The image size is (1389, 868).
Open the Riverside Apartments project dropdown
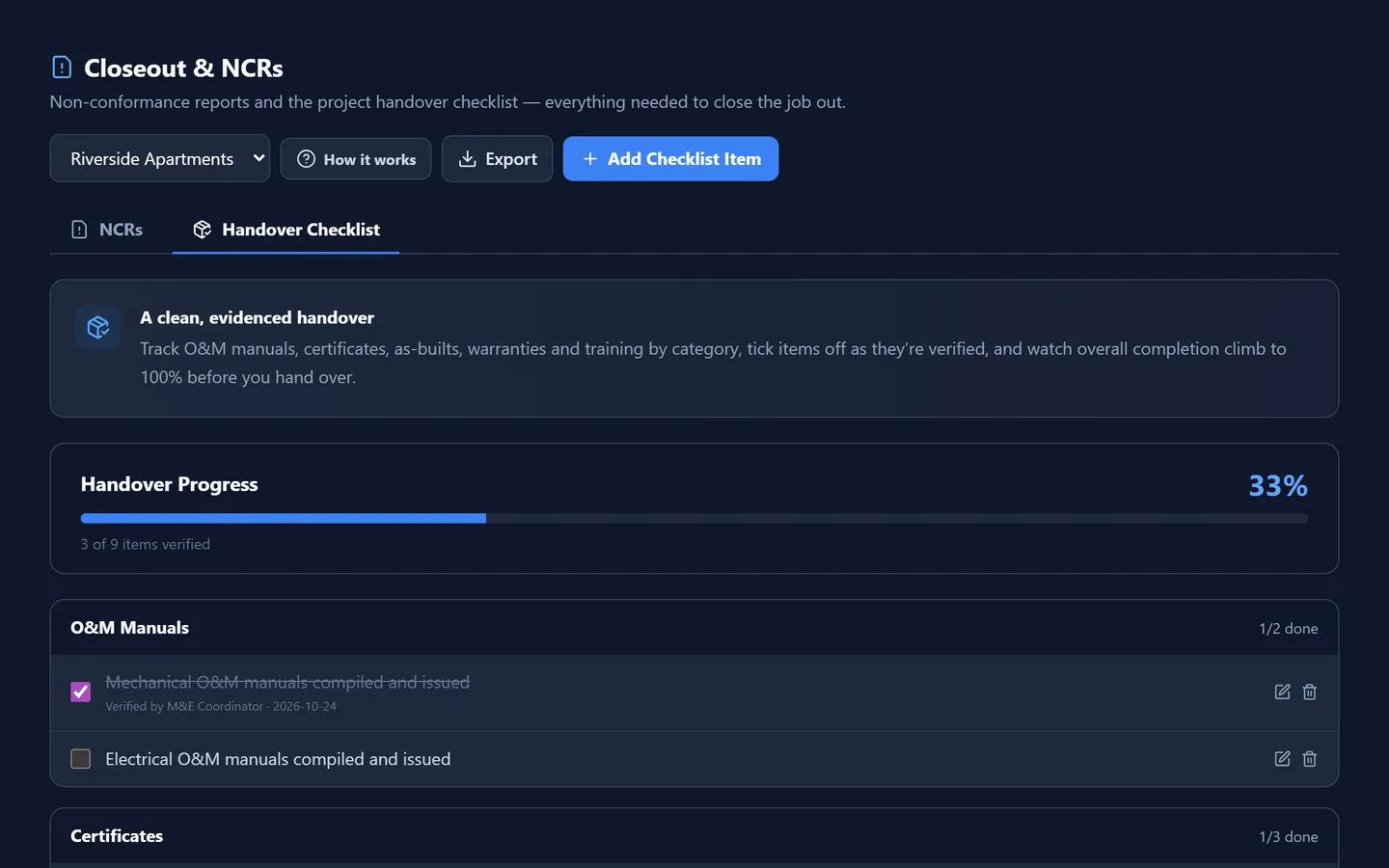point(160,158)
